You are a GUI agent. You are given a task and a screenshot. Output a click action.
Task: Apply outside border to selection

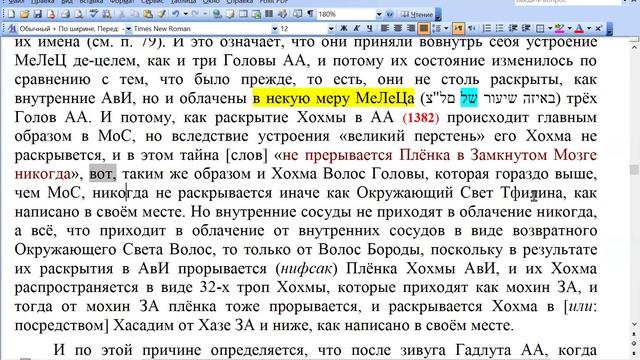(540, 28)
